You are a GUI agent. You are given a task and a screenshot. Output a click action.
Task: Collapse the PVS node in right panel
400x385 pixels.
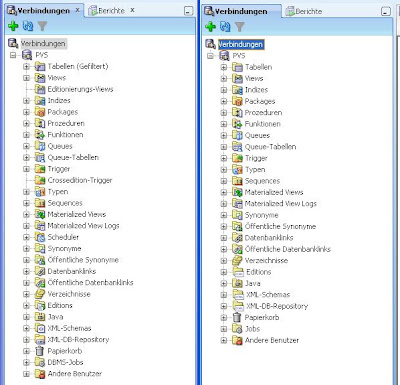pos(210,56)
